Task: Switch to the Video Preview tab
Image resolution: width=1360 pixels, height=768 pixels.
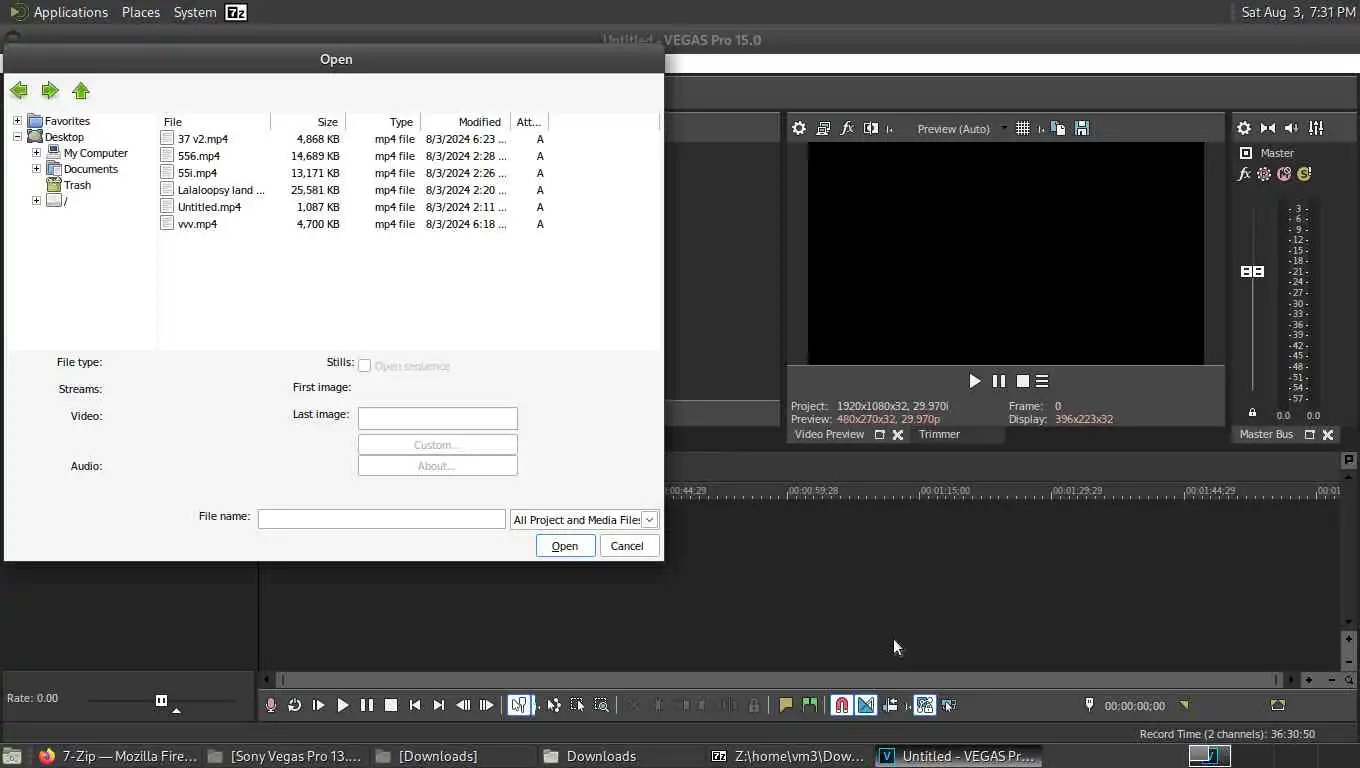Action: [829, 434]
